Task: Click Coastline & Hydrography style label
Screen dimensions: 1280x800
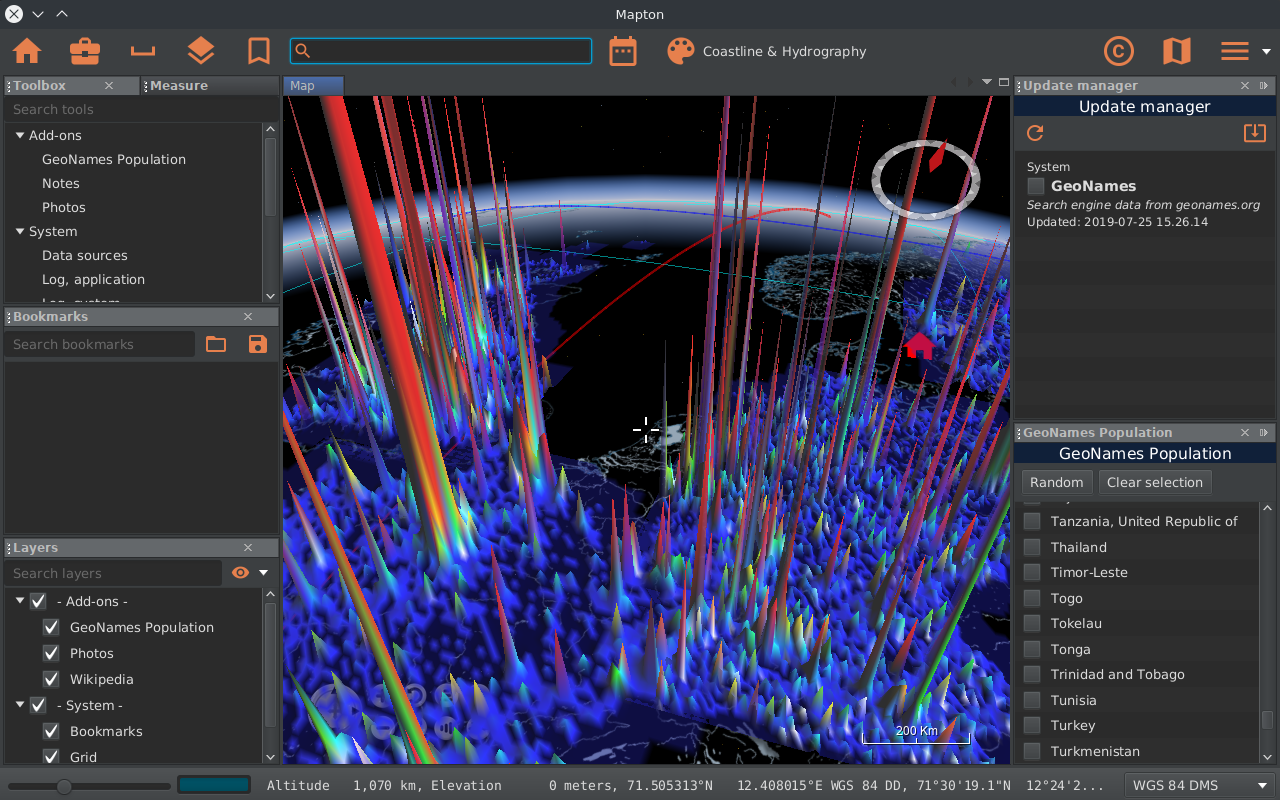Action: 785,51
